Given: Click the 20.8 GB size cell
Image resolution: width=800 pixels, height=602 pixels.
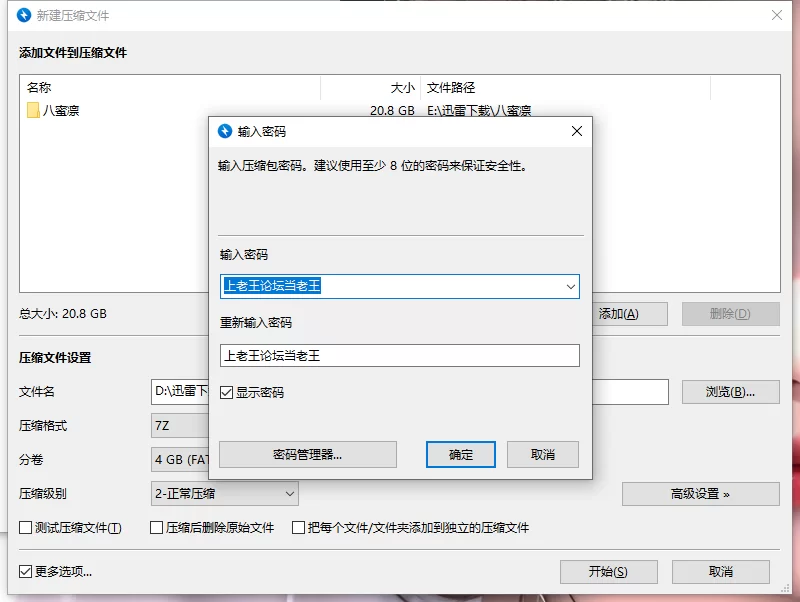Looking at the screenshot, I should (392, 111).
